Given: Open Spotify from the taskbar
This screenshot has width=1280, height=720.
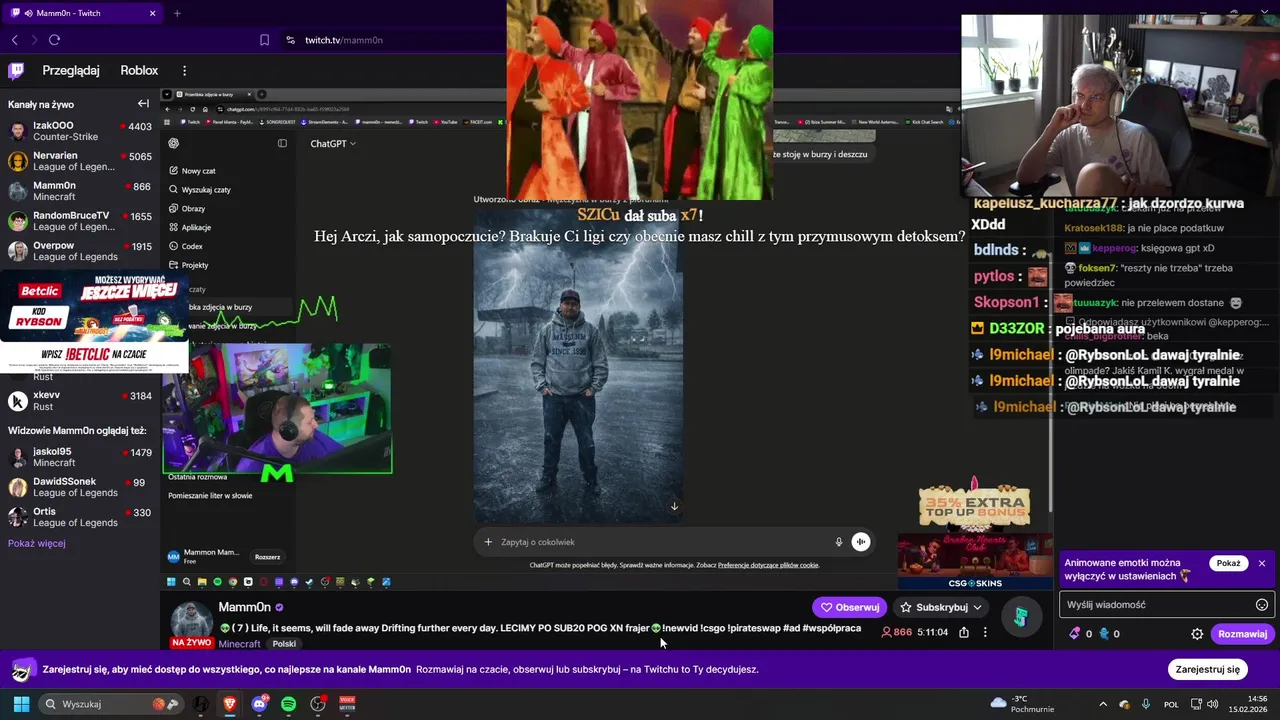Looking at the screenshot, I should (x=289, y=704).
